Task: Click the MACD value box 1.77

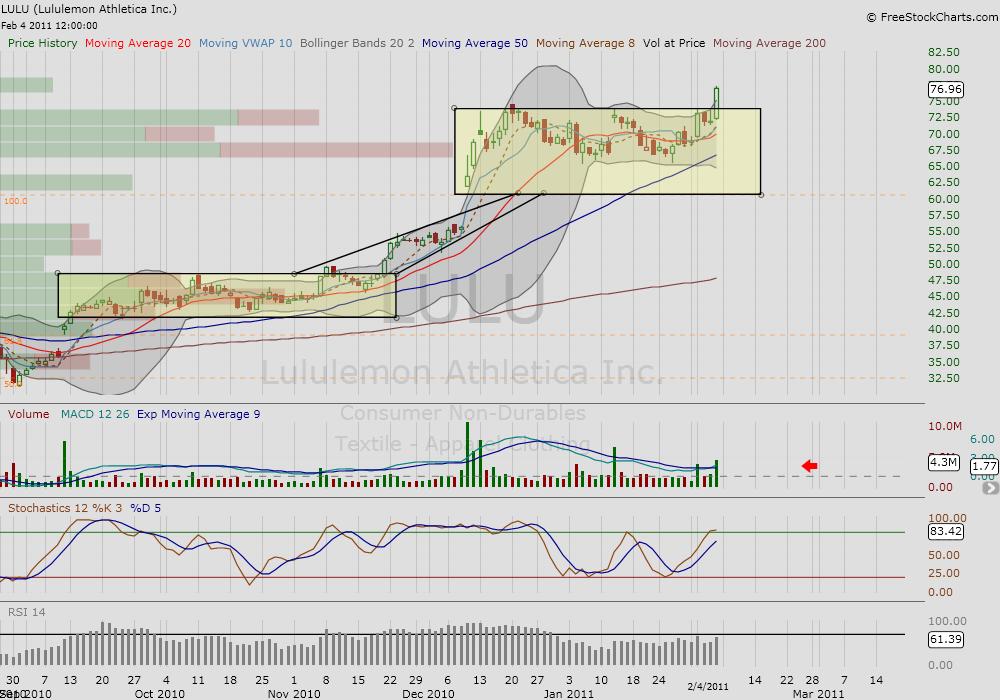Action: click(x=984, y=467)
